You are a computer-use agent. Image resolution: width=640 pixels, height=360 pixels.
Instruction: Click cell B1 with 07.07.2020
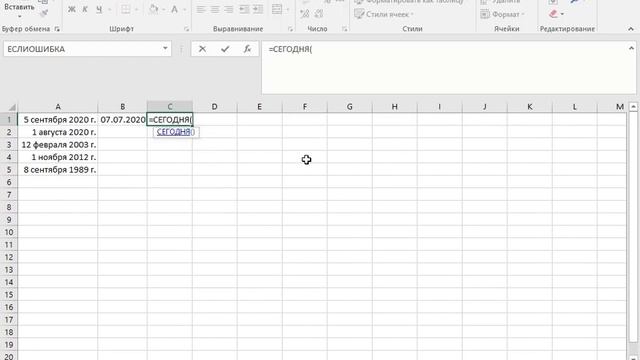click(122, 120)
